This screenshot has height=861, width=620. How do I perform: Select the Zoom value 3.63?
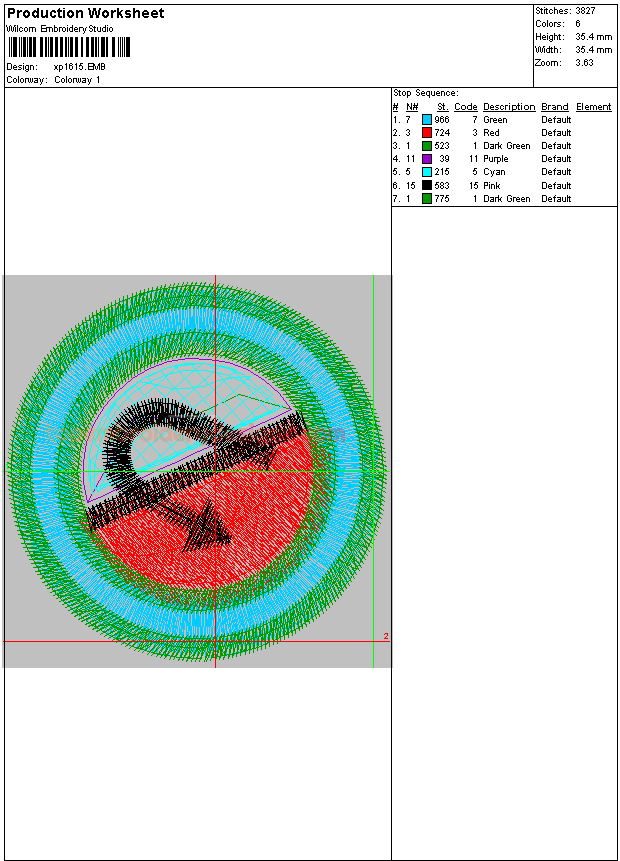pos(584,63)
